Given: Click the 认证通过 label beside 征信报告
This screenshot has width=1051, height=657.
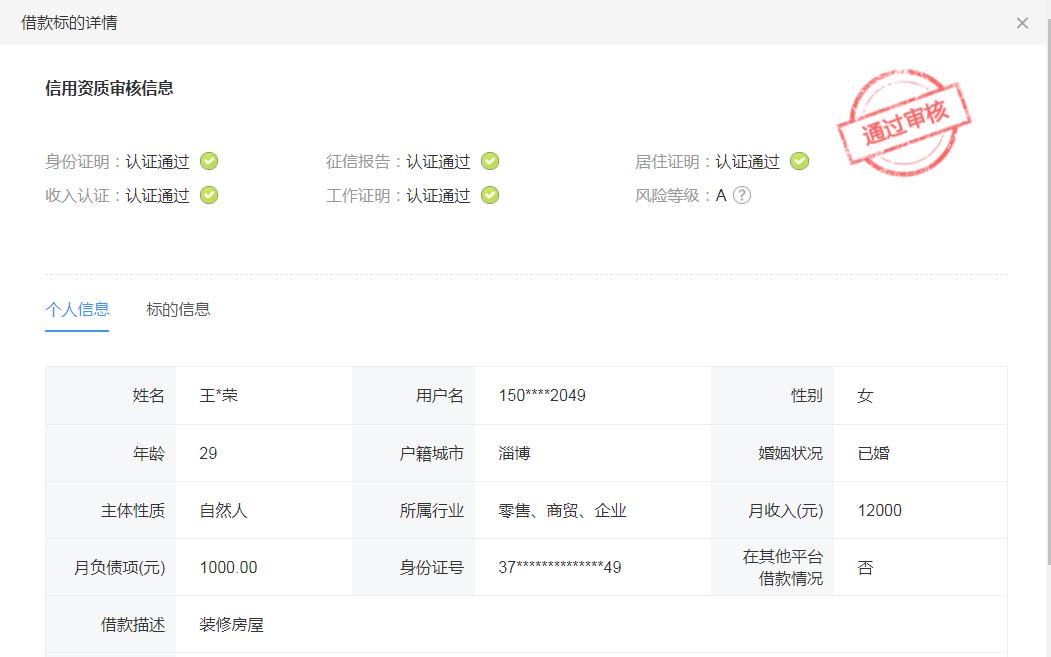Looking at the screenshot, I should [438, 161].
